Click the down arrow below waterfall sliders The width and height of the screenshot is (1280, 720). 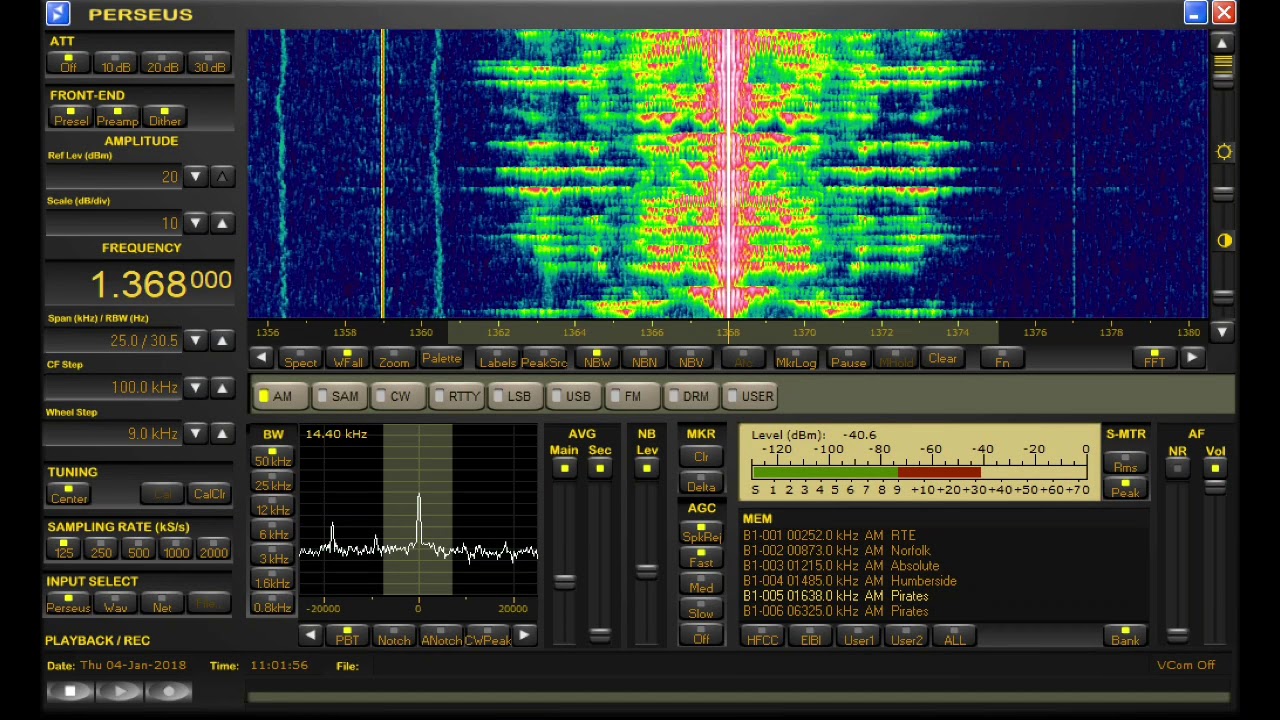coord(1222,331)
